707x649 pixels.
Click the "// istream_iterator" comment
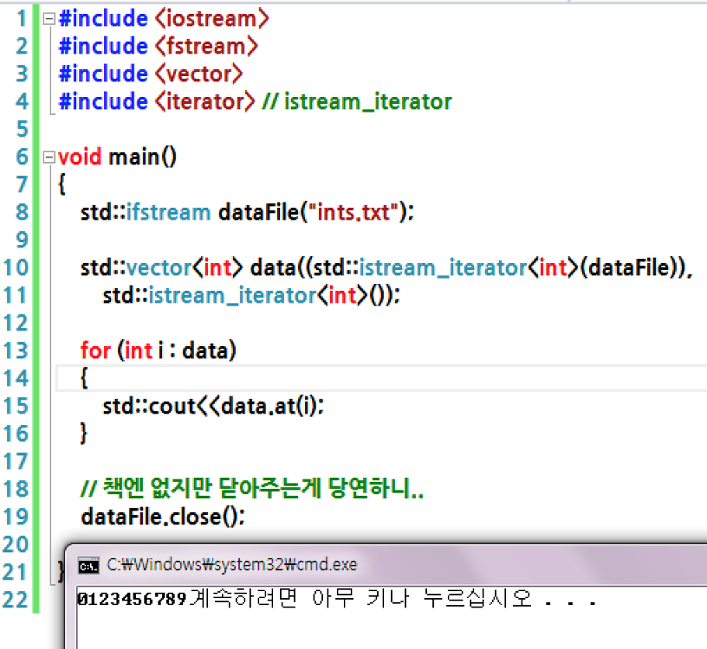357,102
